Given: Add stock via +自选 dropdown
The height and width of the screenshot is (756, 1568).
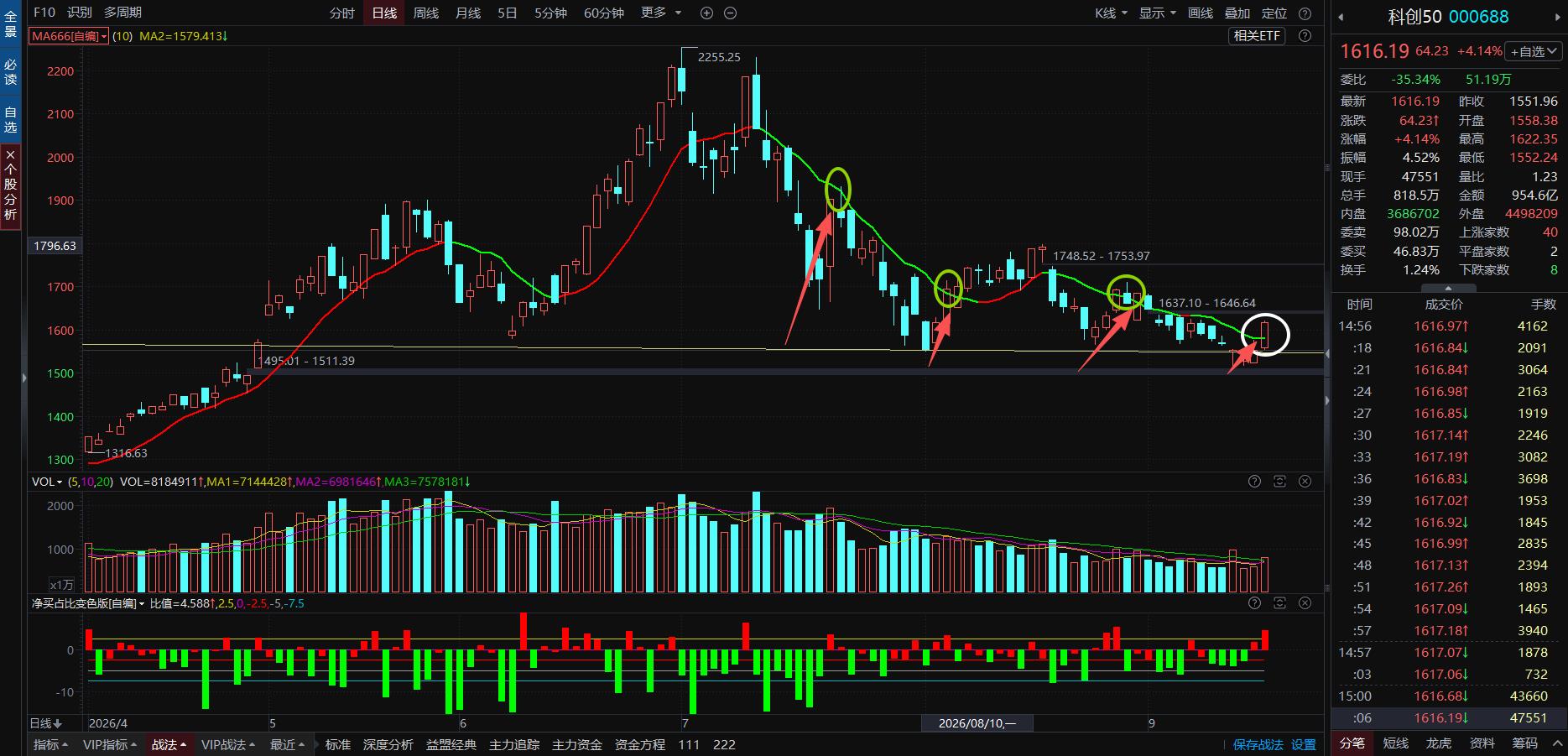Looking at the screenshot, I should pos(1533,51).
